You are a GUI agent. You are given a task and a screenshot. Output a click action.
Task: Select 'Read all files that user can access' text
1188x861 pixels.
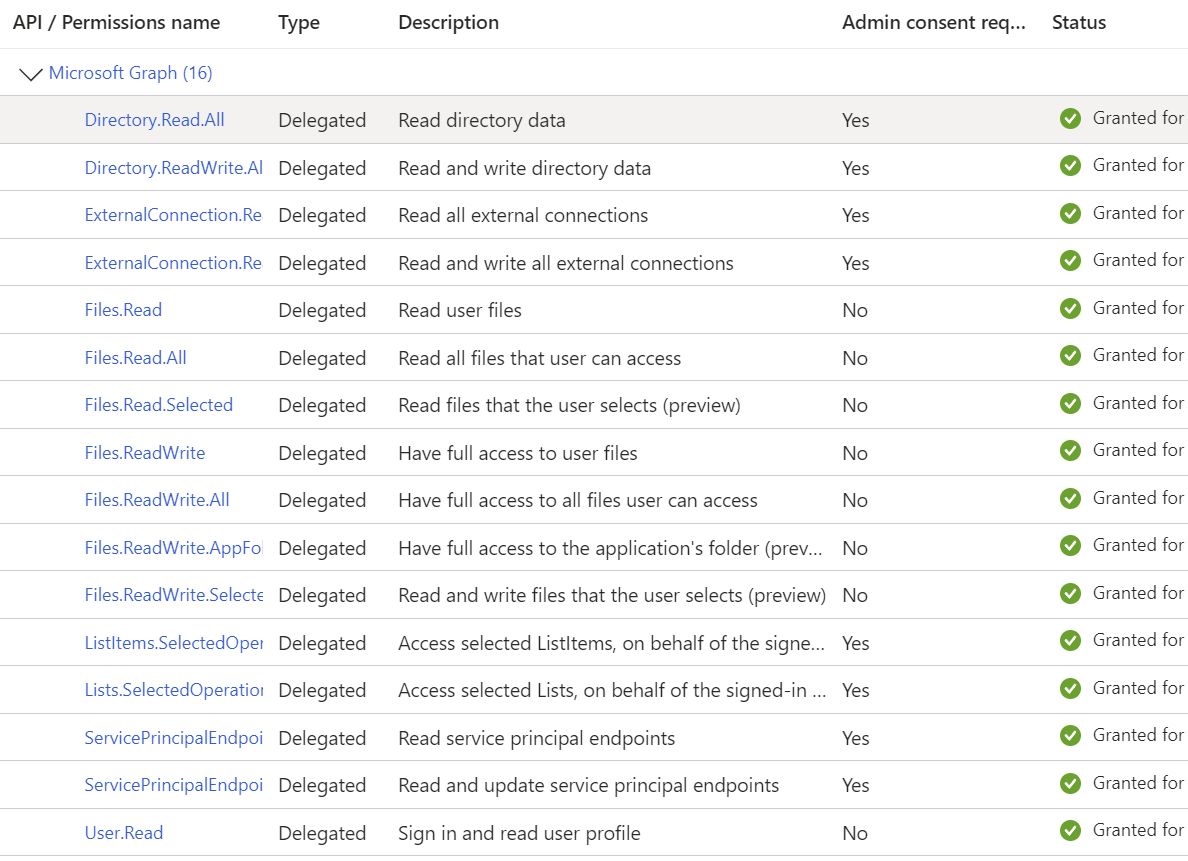[539, 358]
